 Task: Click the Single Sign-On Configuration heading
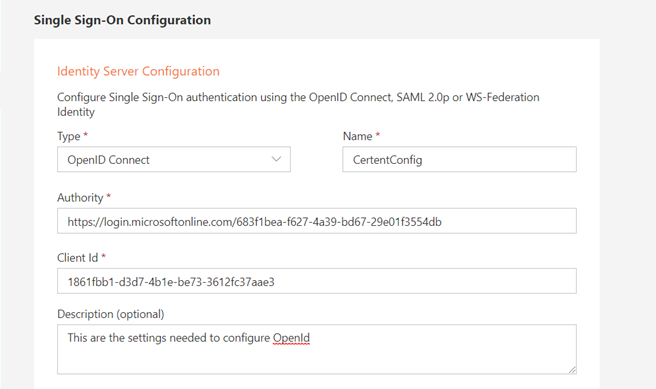coord(122,20)
